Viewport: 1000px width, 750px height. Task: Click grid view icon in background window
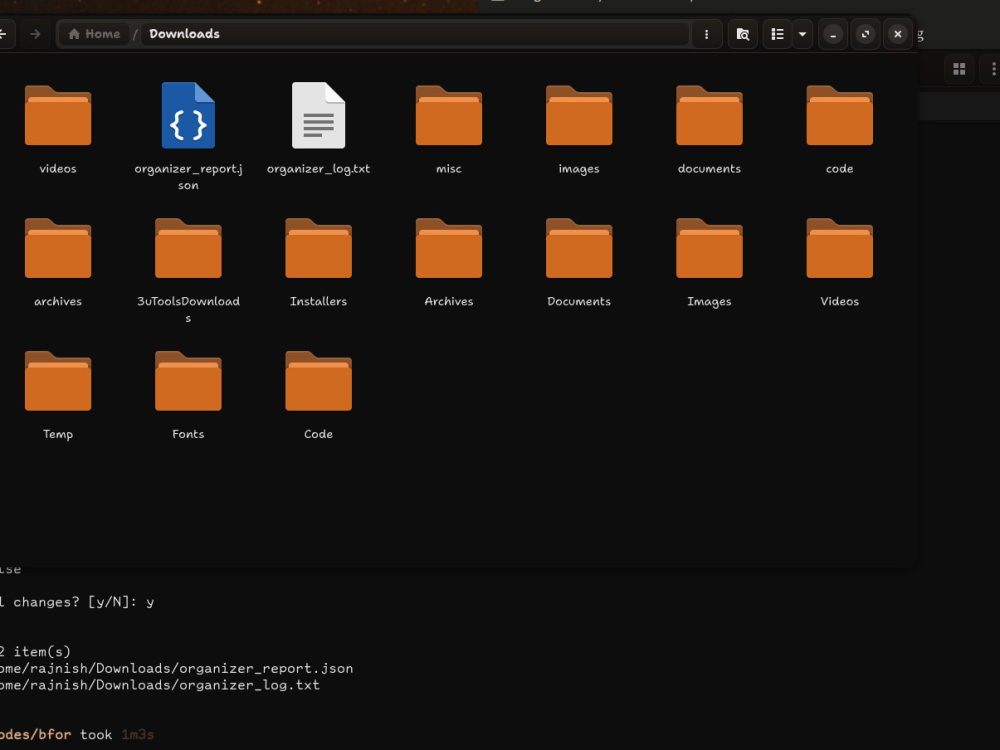click(959, 69)
